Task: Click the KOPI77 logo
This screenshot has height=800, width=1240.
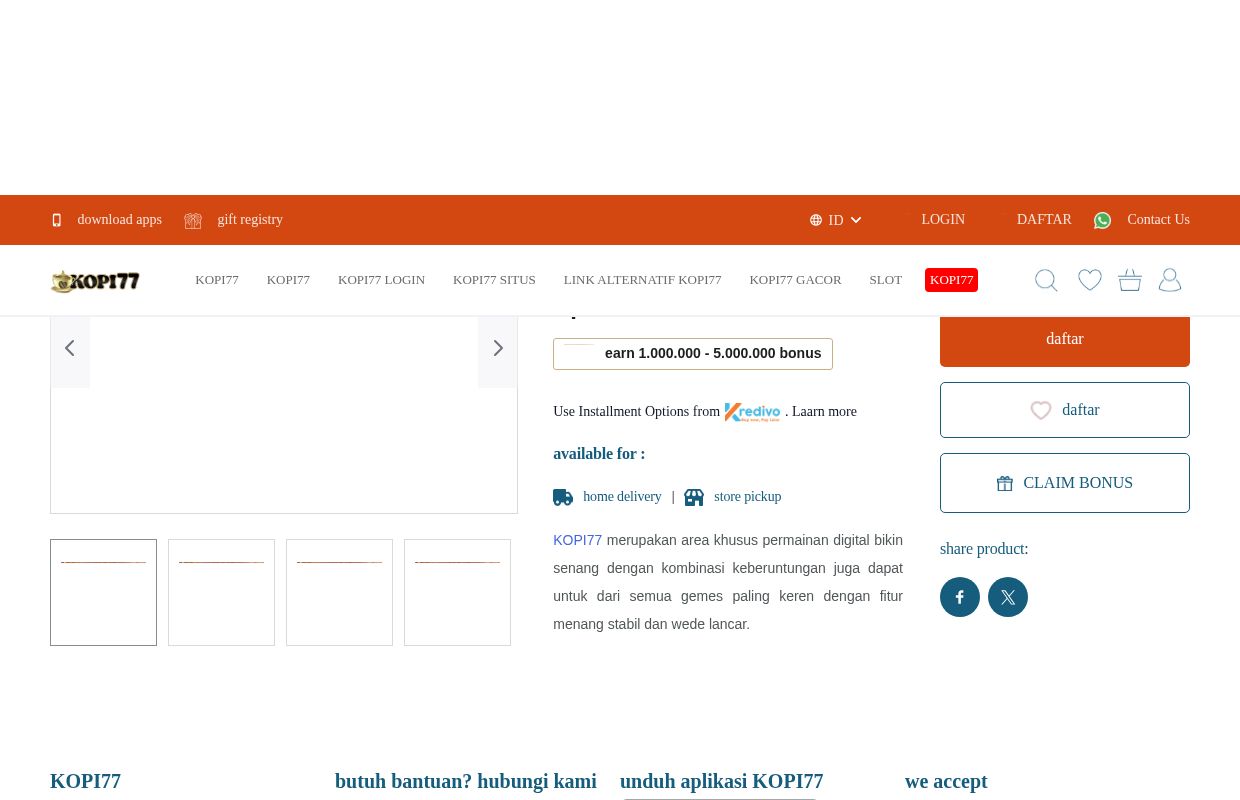Action: [x=95, y=281]
